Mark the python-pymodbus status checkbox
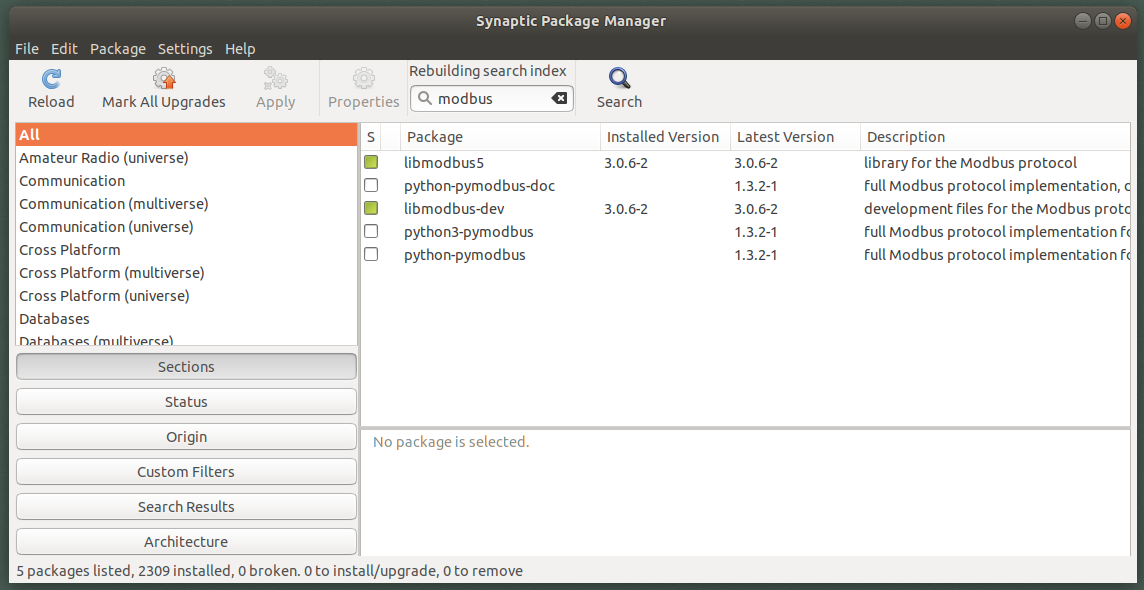The height and width of the screenshot is (590, 1144). pyautogui.click(x=371, y=255)
